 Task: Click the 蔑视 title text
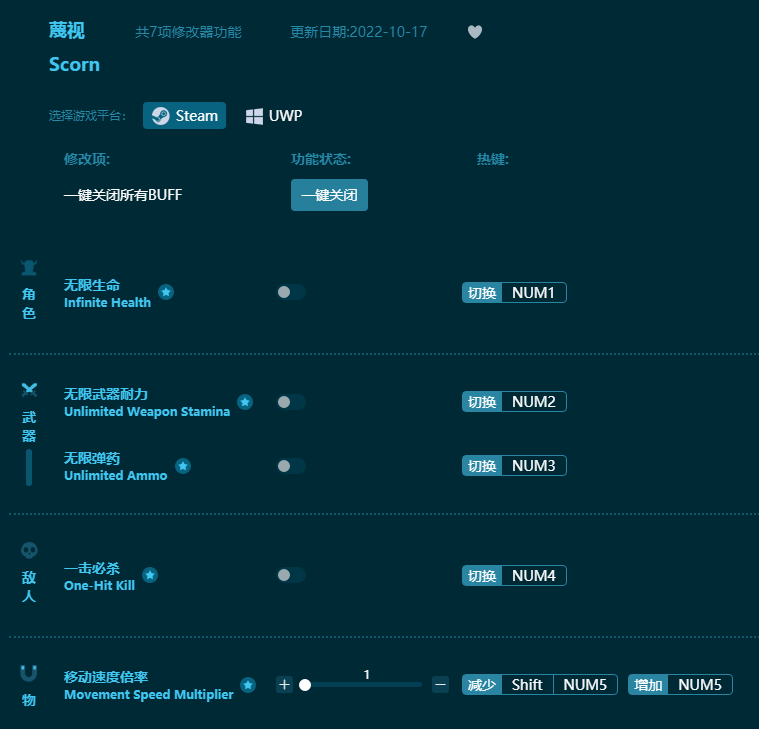pyautogui.click(x=67, y=30)
